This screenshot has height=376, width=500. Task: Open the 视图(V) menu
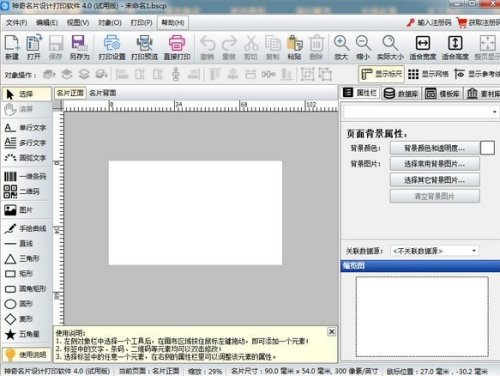[78, 23]
